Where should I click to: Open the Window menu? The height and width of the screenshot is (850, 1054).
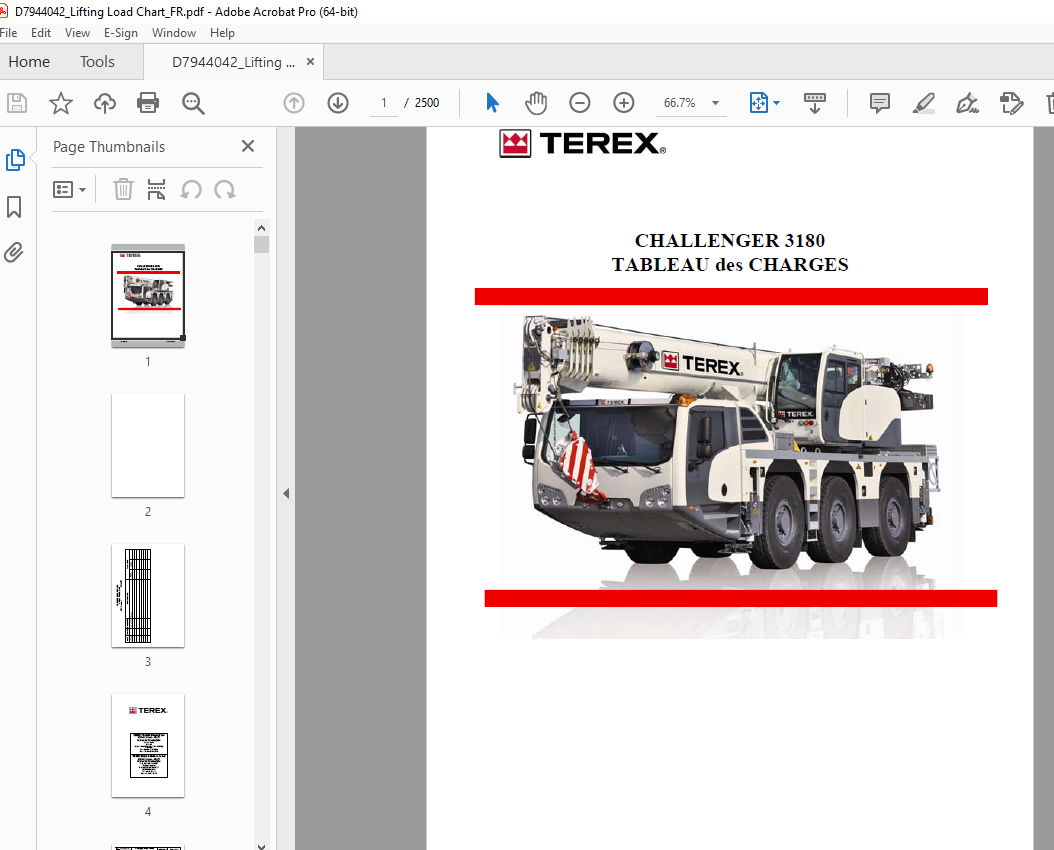173,33
